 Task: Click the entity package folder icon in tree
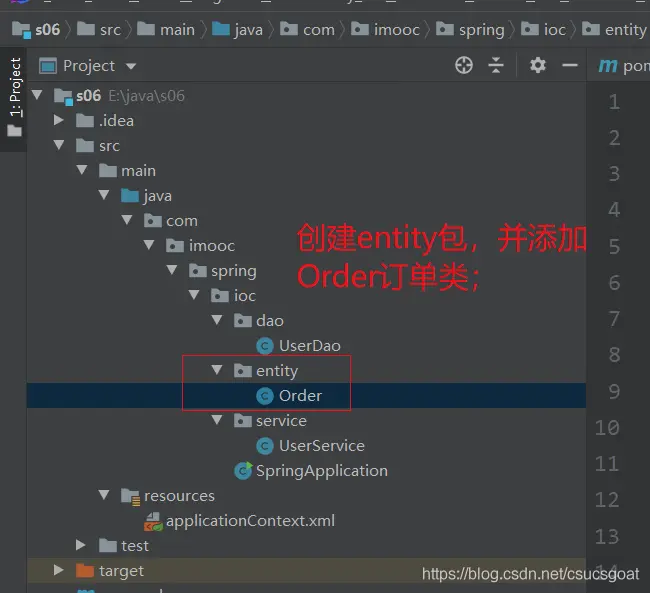[243, 370]
